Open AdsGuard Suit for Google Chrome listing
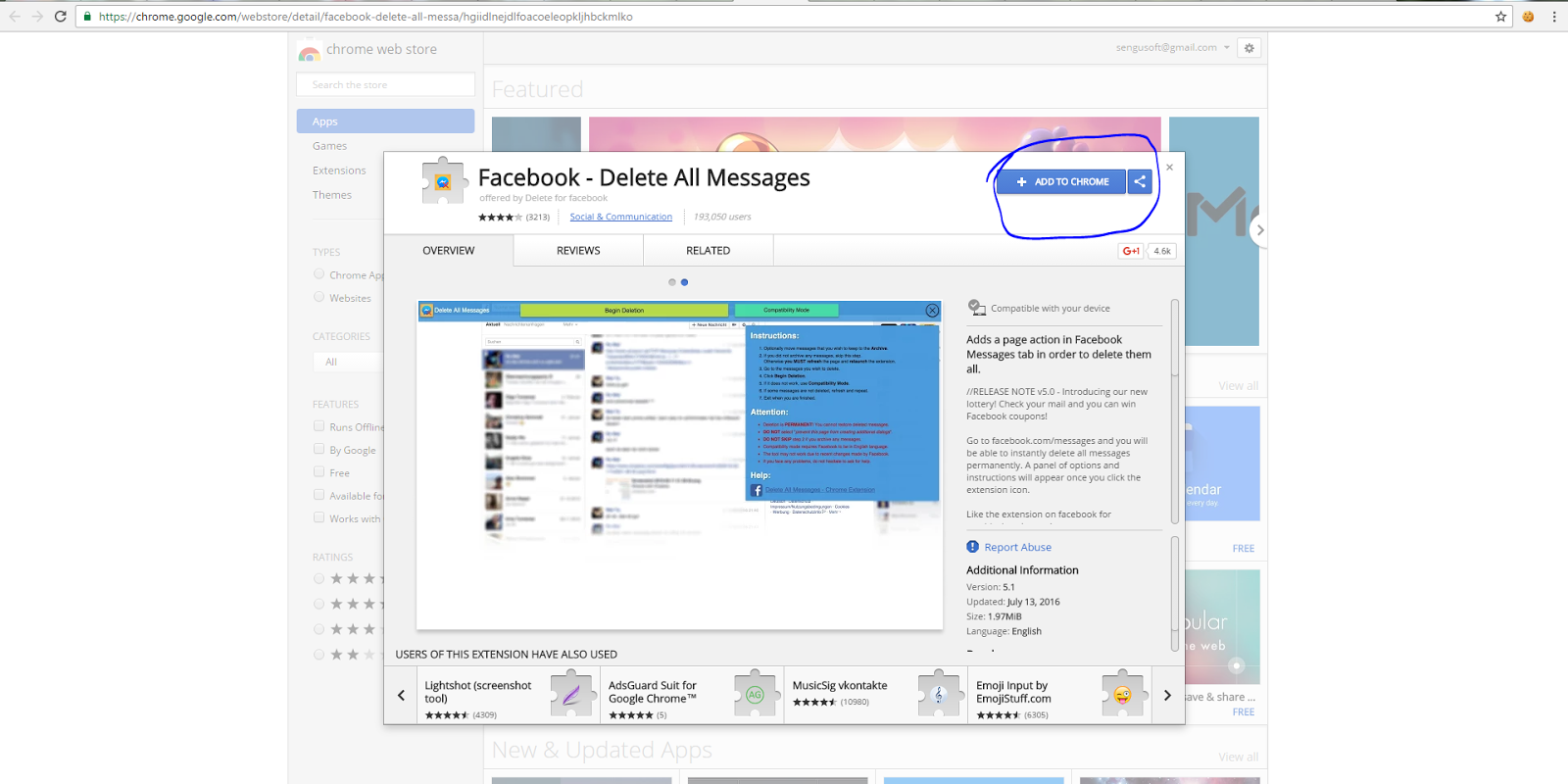Screen dimensions: 1568x784 [x=693, y=695]
